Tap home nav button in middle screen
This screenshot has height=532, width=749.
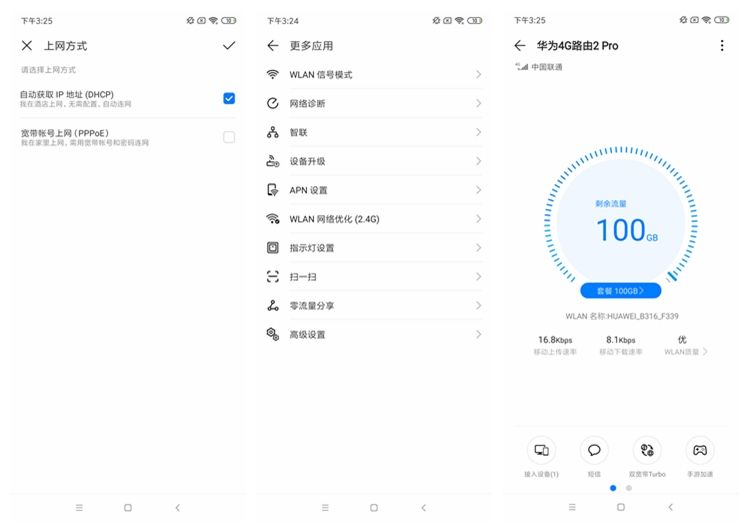[x=374, y=508]
